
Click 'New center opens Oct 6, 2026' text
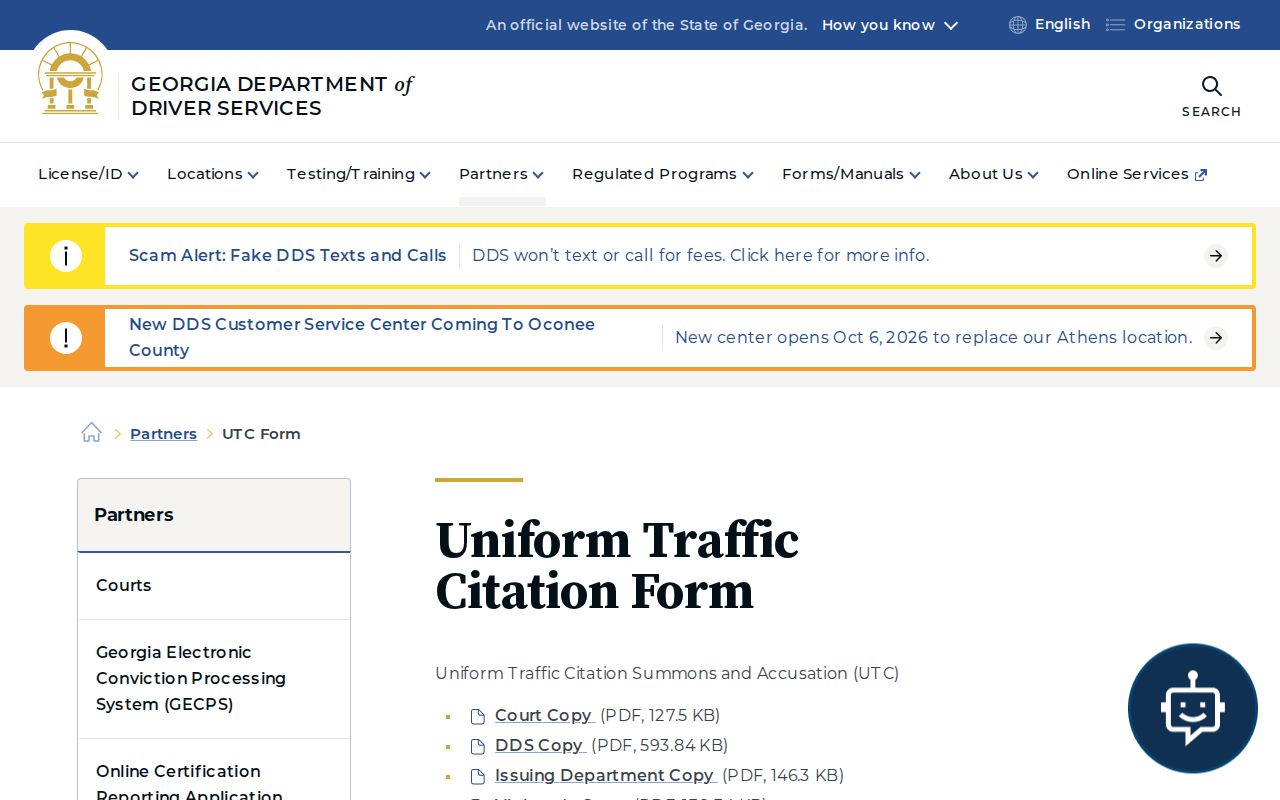point(934,337)
